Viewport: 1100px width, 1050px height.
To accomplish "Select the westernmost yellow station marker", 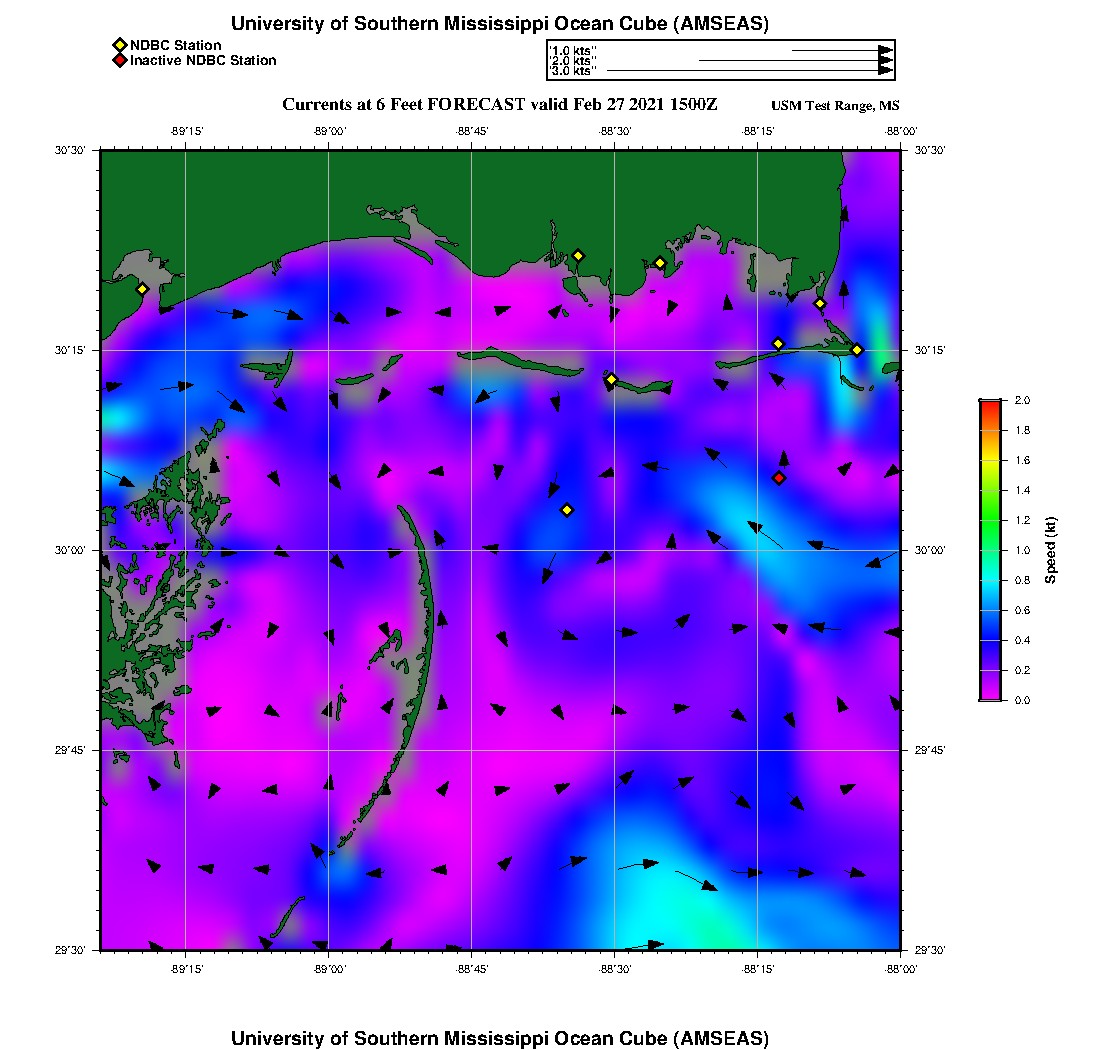I will tap(142, 289).
